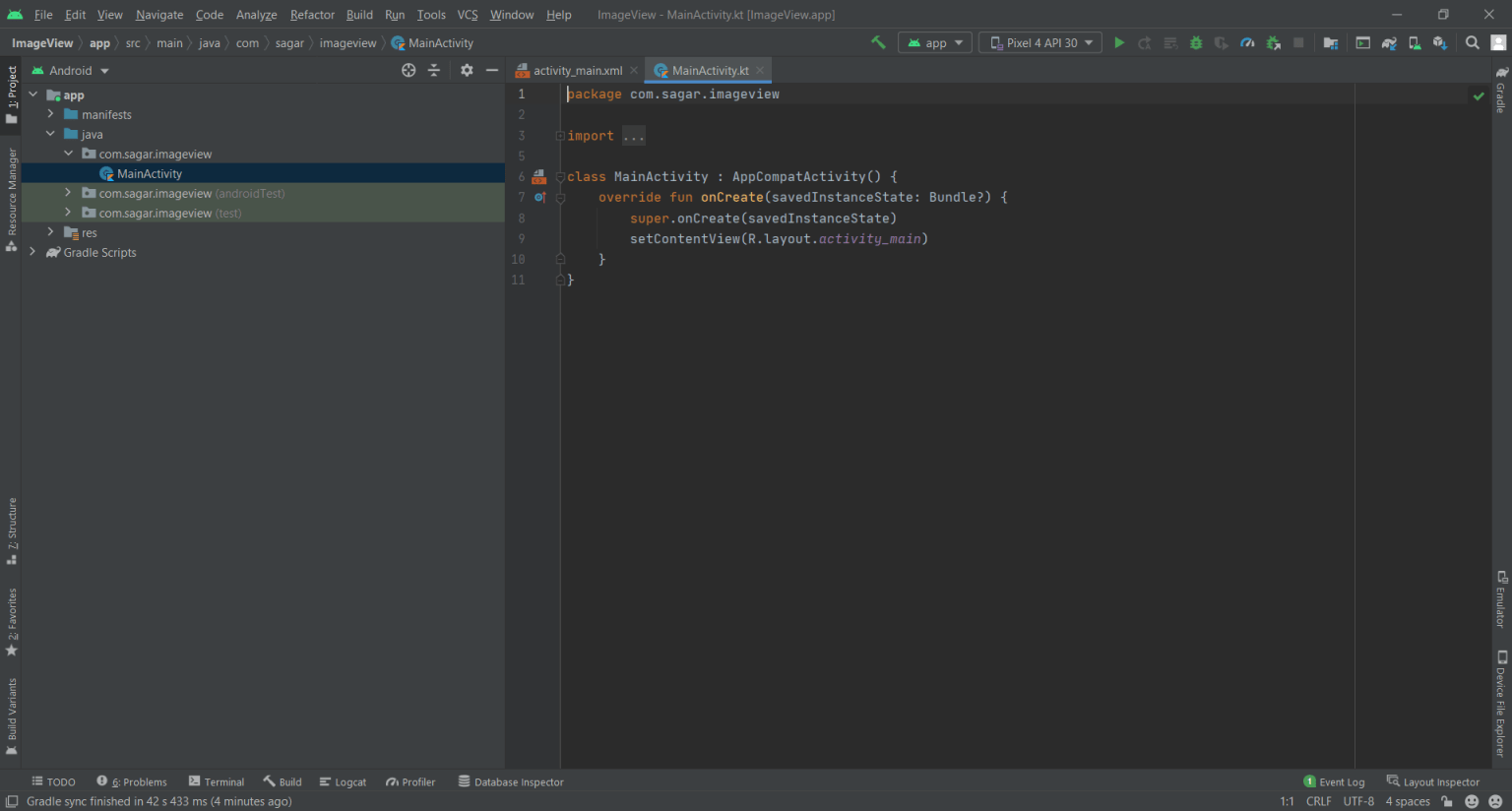Click the Debug app bug icon
This screenshot has width=1512, height=811.
[1196, 42]
